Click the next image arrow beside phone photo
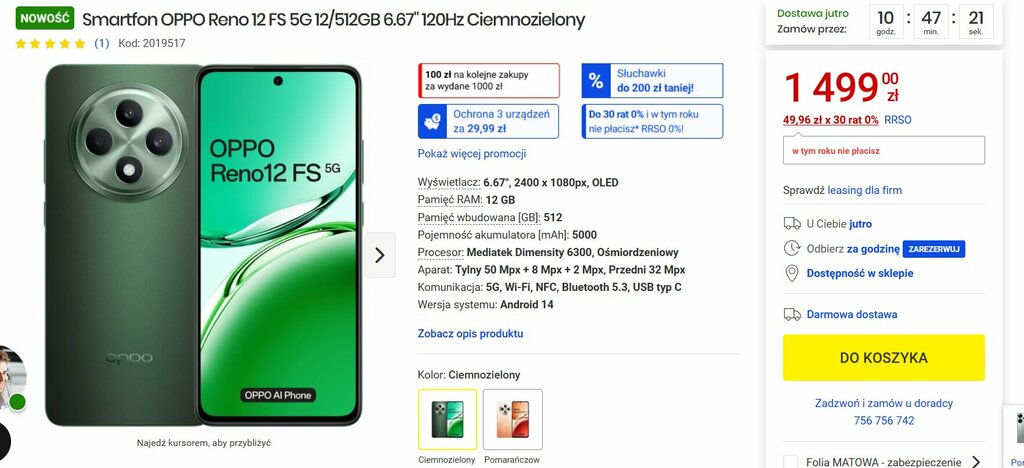This screenshot has height=468, width=1024. click(x=380, y=255)
